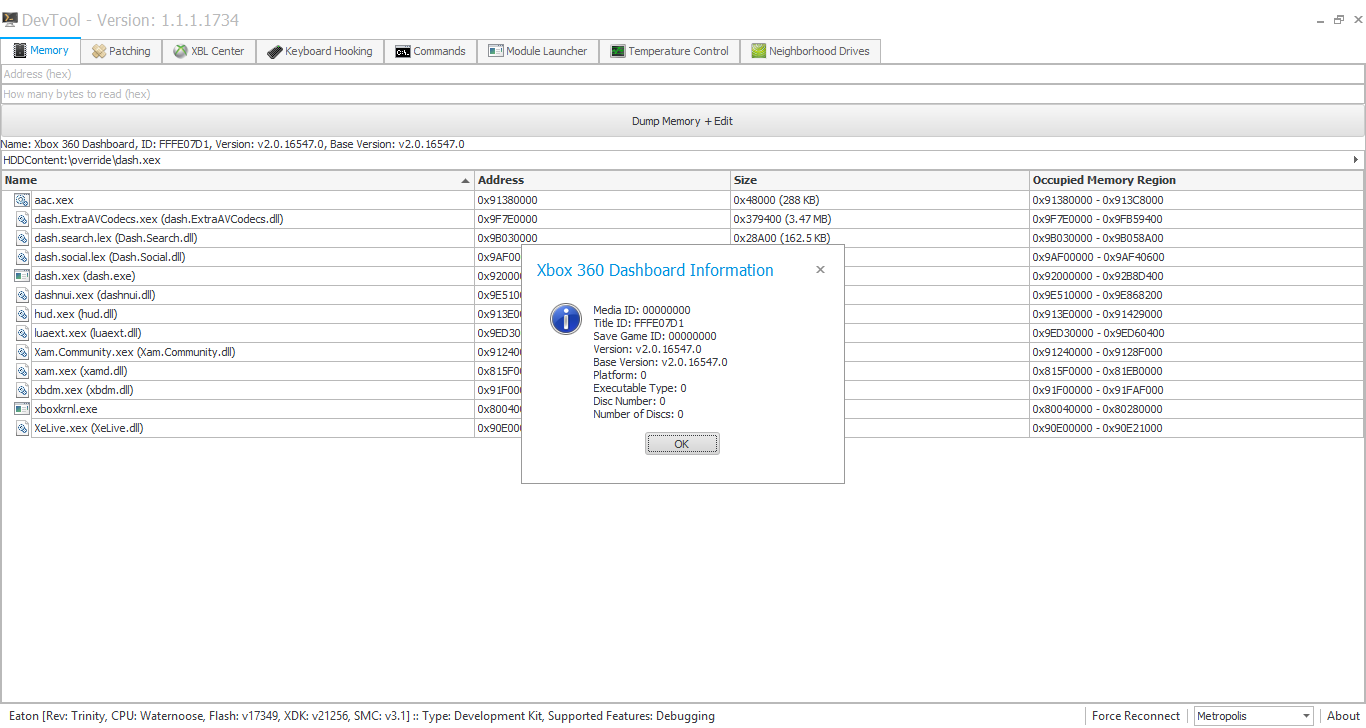Click the Dump Memory + Edit button
Screen dimensions: 1366x728
pos(683,121)
